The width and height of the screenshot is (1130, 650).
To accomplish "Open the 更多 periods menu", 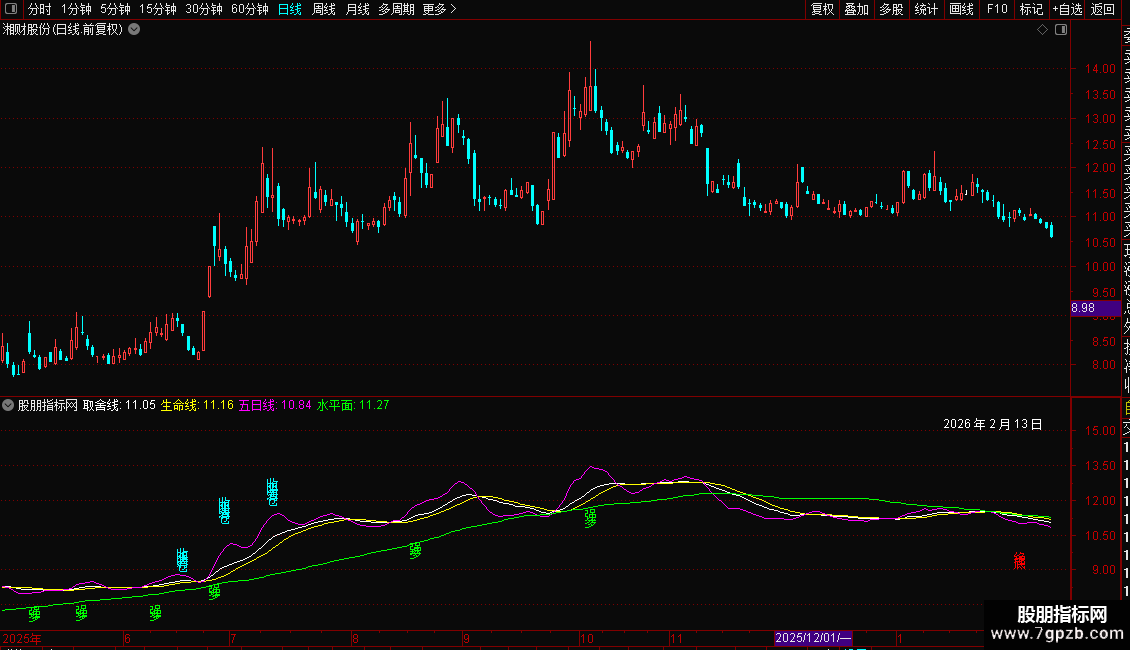I will click(x=439, y=10).
